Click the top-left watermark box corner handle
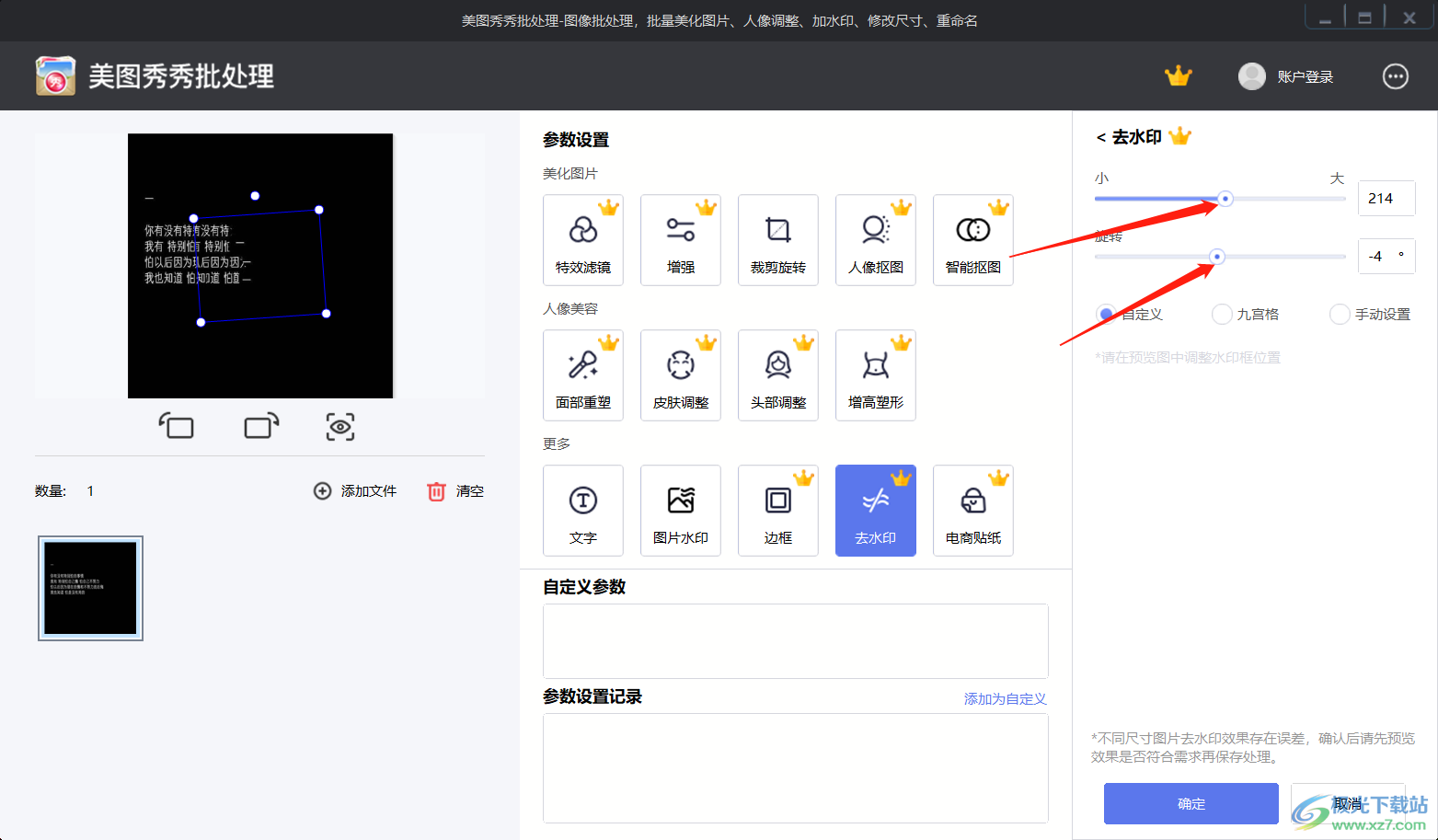This screenshot has height=840, width=1438. 193,219
